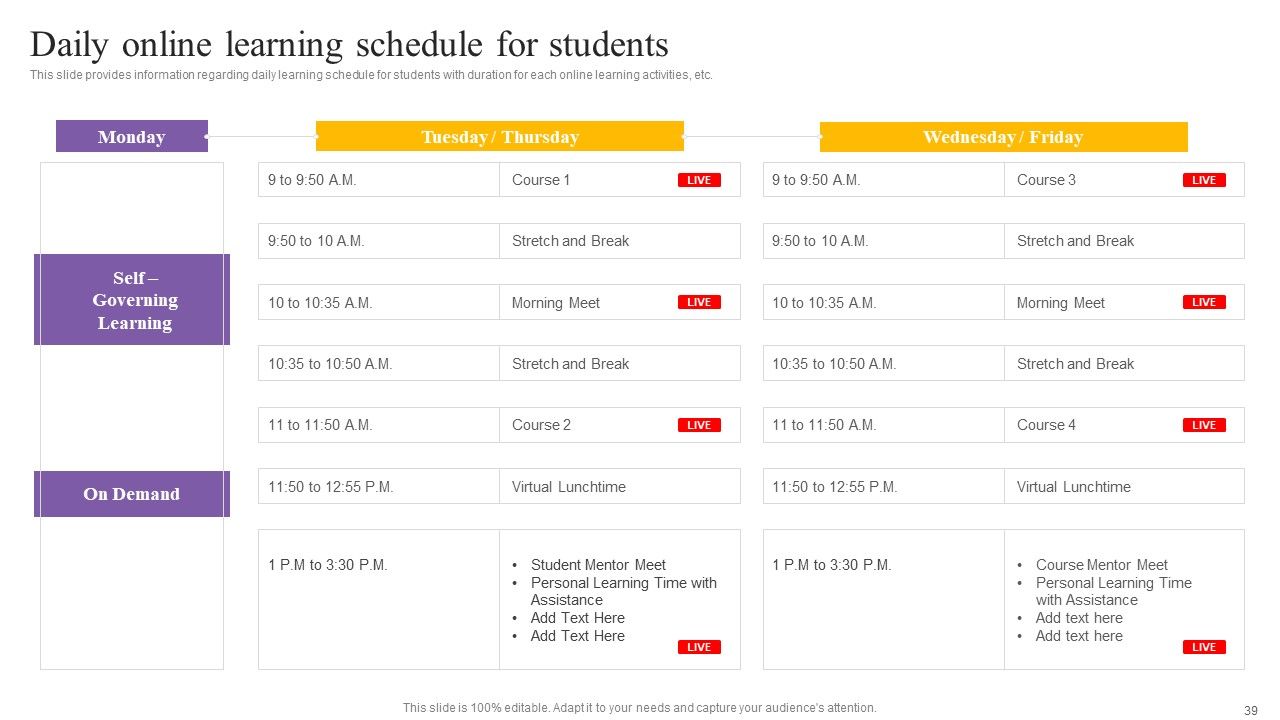Click LIVE badge under Course Mentor Meet list
The width and height of the screenshot is (1280, 720).
tap(1204, 647)
